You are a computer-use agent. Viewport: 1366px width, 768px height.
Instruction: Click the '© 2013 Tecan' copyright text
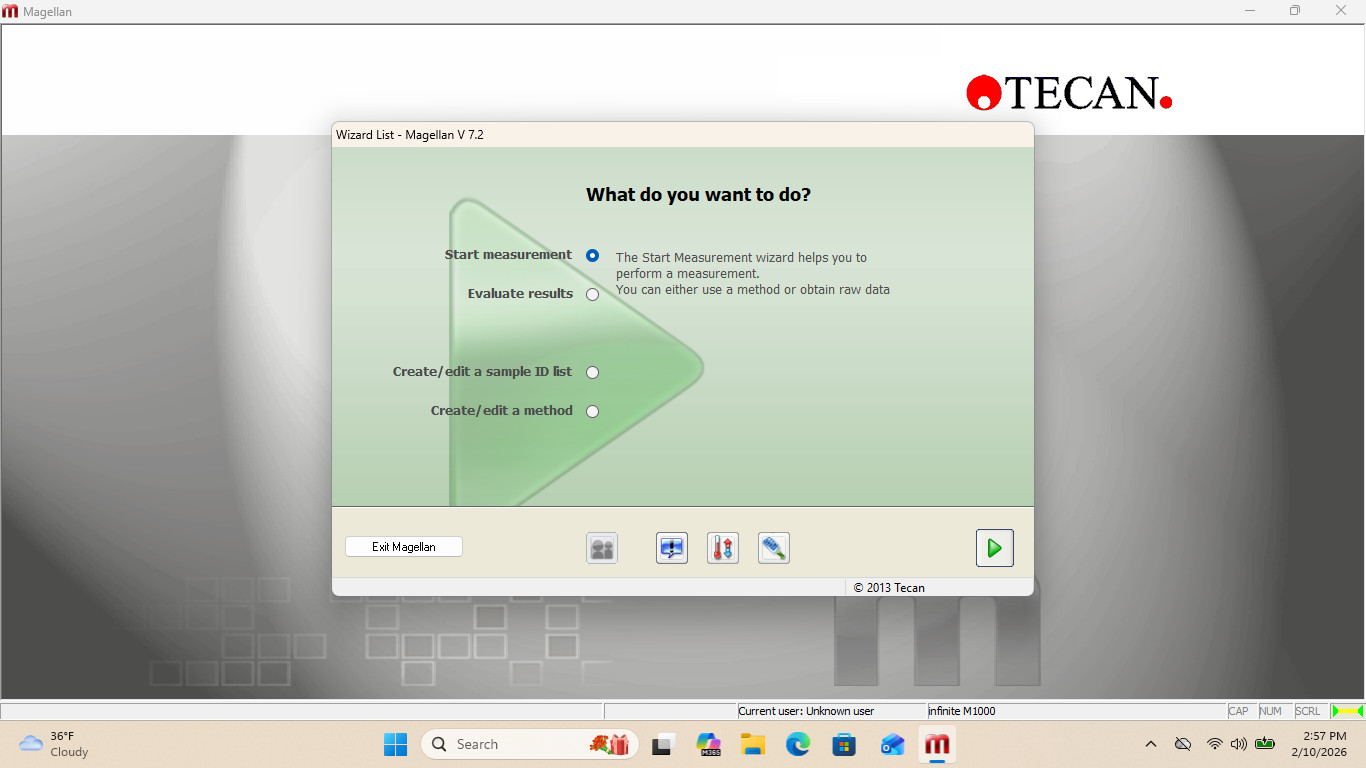coord(889,588)
